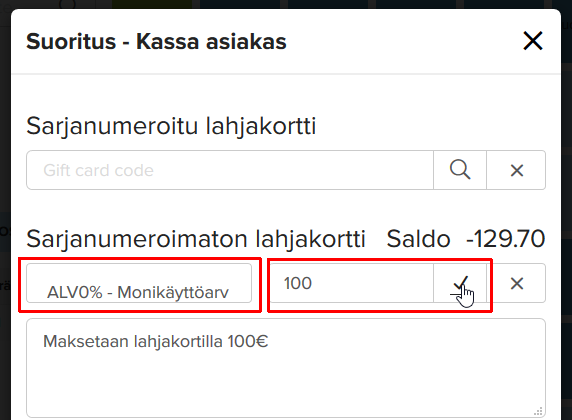Screen dimensions: 572x420
Task: Click the Sarjanumeroitu lahjakortti heading
Action: (x=171, y=126)
